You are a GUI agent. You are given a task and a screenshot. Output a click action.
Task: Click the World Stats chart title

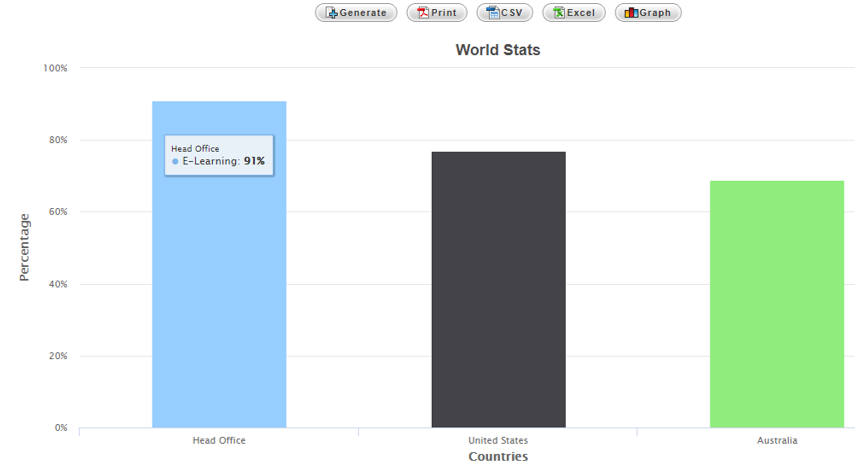pos(497,49)
